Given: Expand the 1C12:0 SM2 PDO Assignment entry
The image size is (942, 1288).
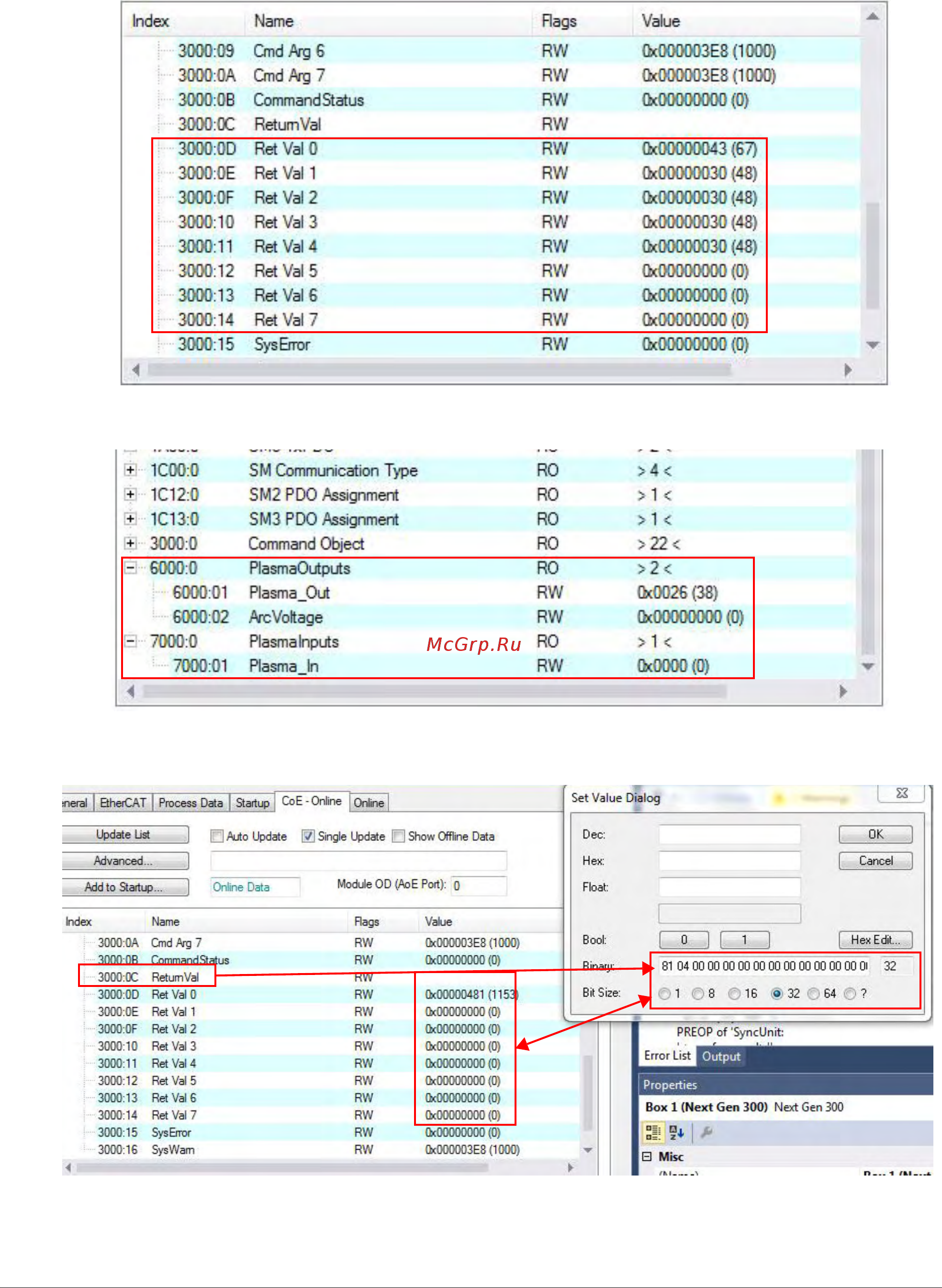Looking at the screenshot, I should 131,494.
